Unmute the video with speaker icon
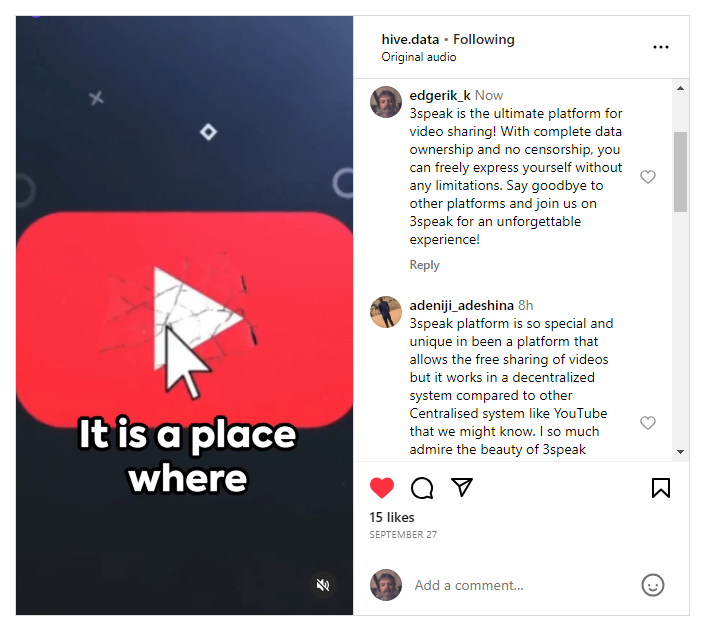712x638 pixels. click(x=323, y=585)
